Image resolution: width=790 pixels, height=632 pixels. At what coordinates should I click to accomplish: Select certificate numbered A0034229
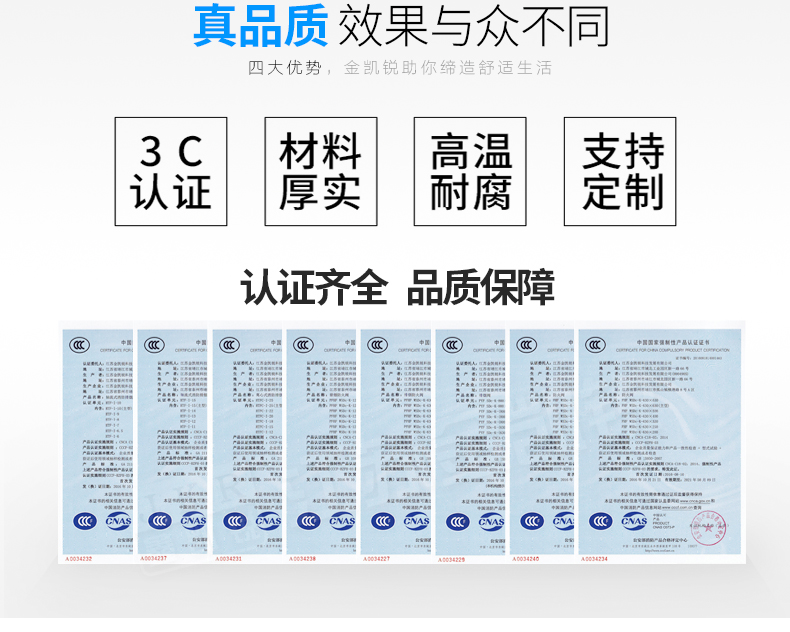click(470, 440)
